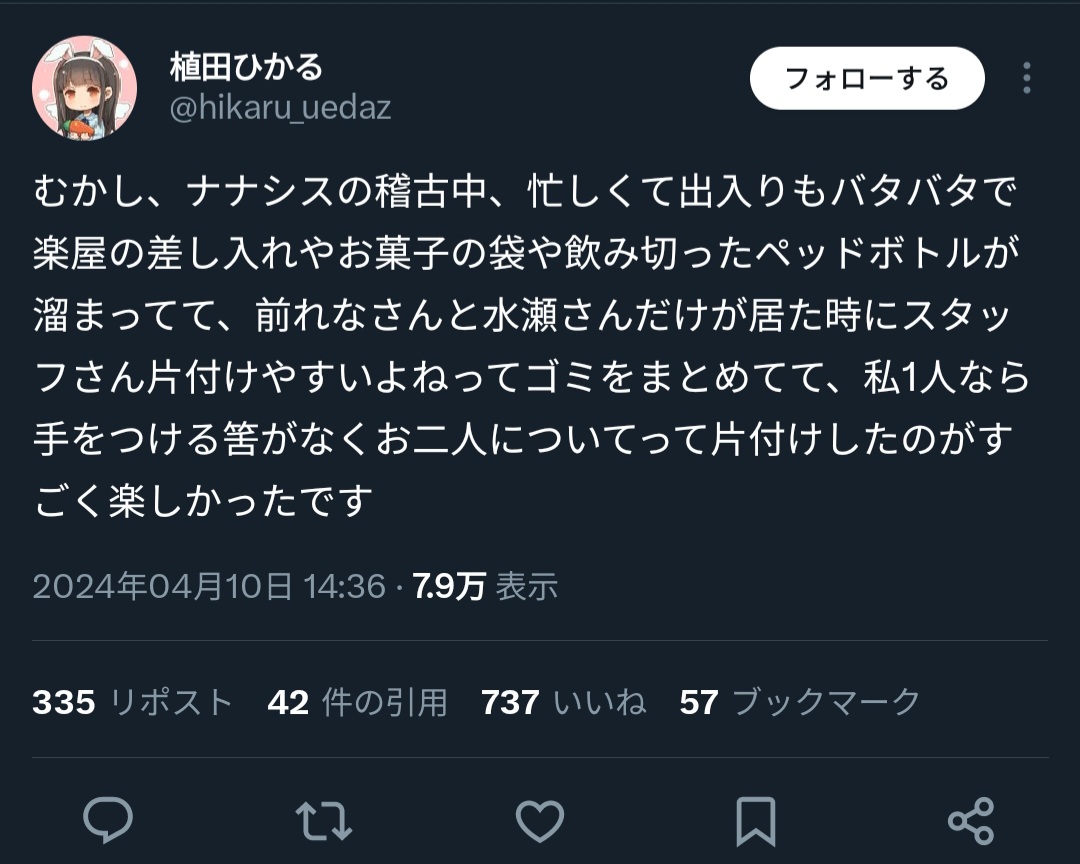
Task: Click the reply speech bubble icon
Action: point(107,820)
